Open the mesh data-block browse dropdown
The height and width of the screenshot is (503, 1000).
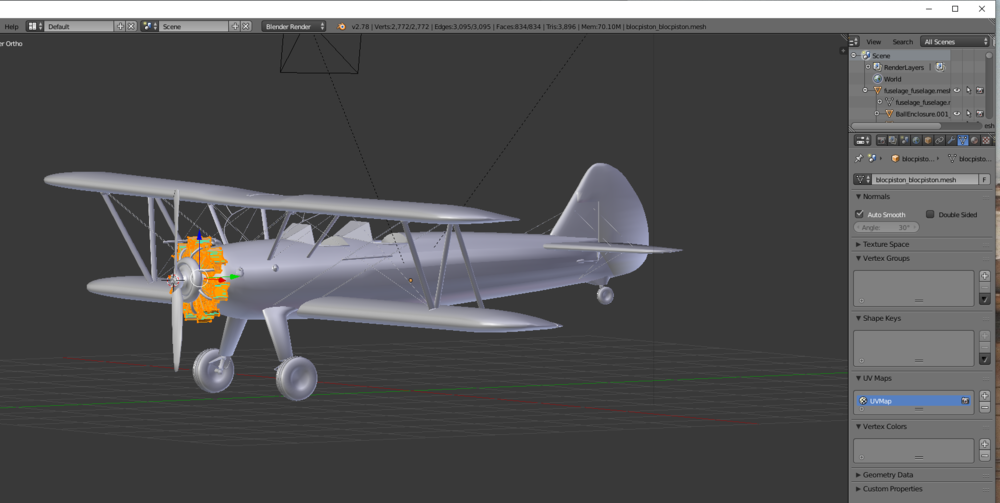coord(862,180)
